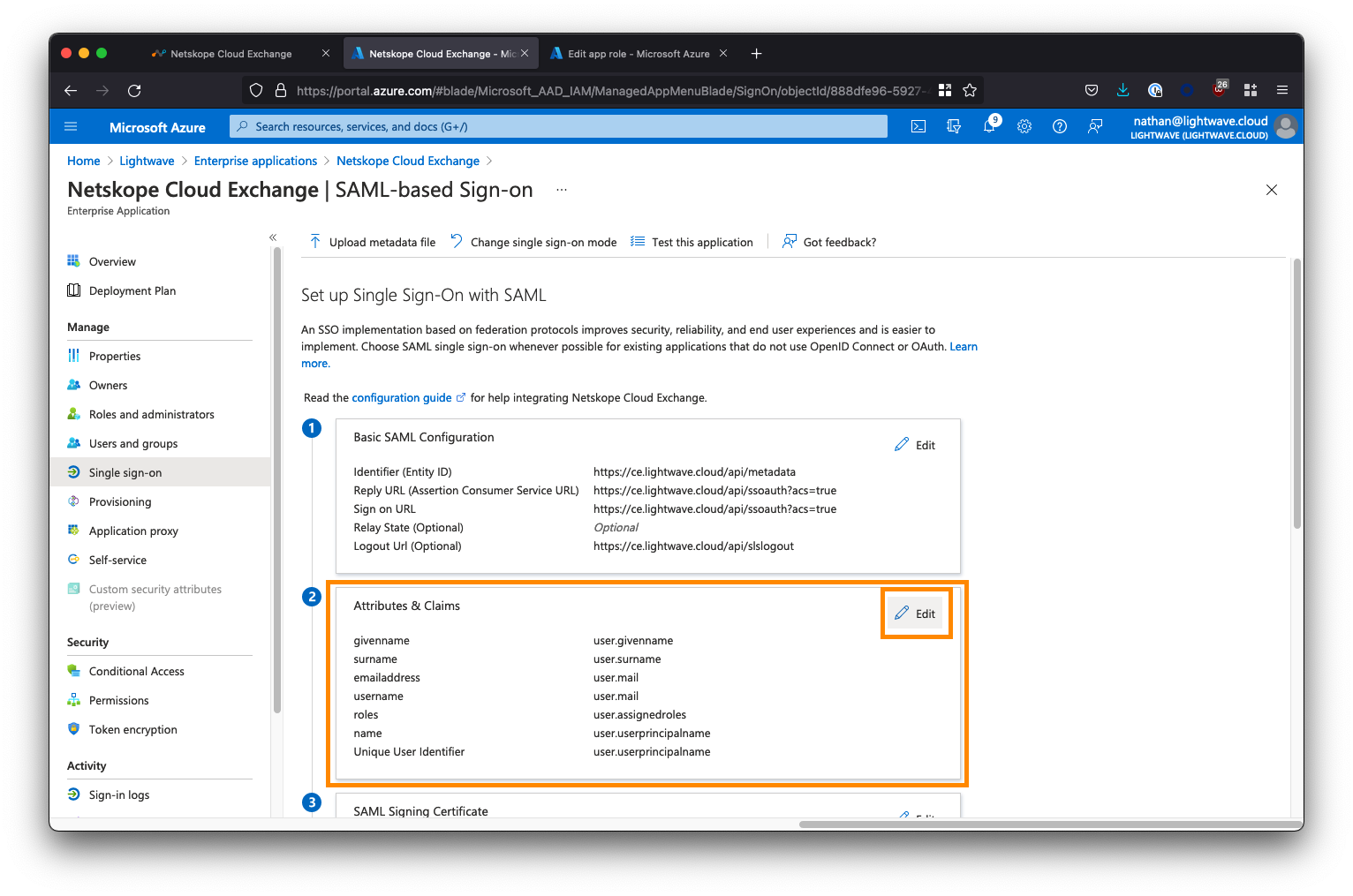Image resolution: width=1353 pixels, height=896 pixels.
Task: Click the help question mark icon
Action: 1060,126
